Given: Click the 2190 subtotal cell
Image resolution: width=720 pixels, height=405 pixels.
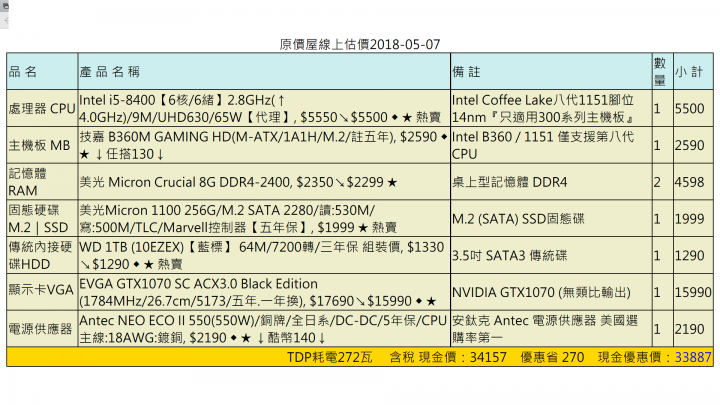Looking at the screenshot, I should [693, 329].
